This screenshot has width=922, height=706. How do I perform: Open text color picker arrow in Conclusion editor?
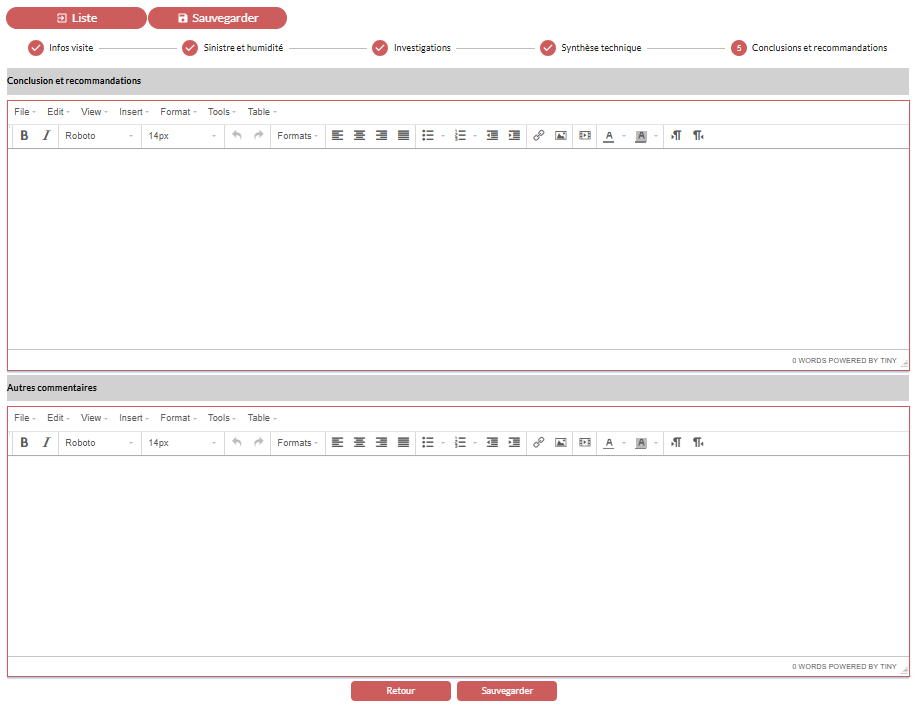(624, 136)
